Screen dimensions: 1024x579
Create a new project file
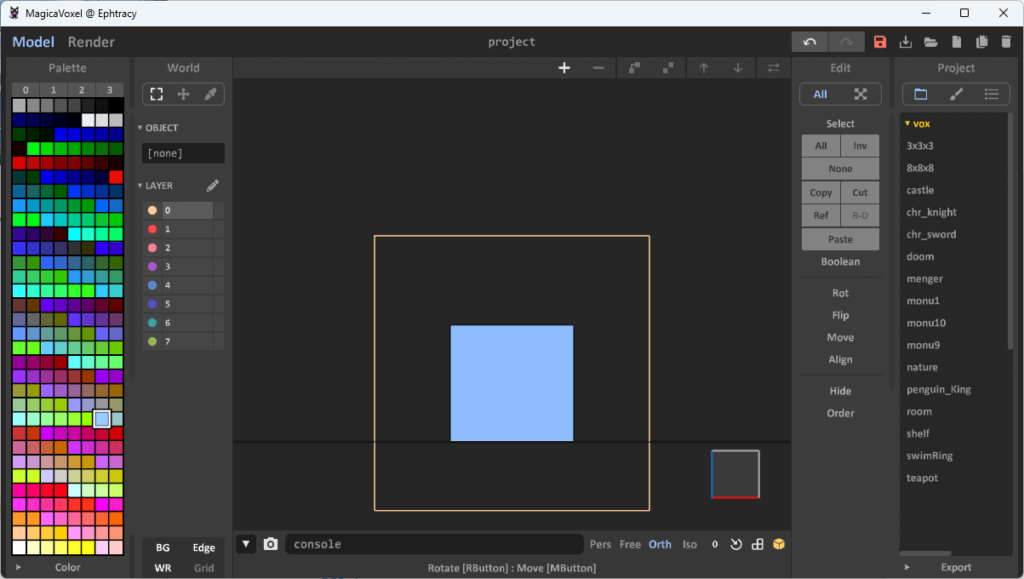pyautogui.click(x=956, y=42)
